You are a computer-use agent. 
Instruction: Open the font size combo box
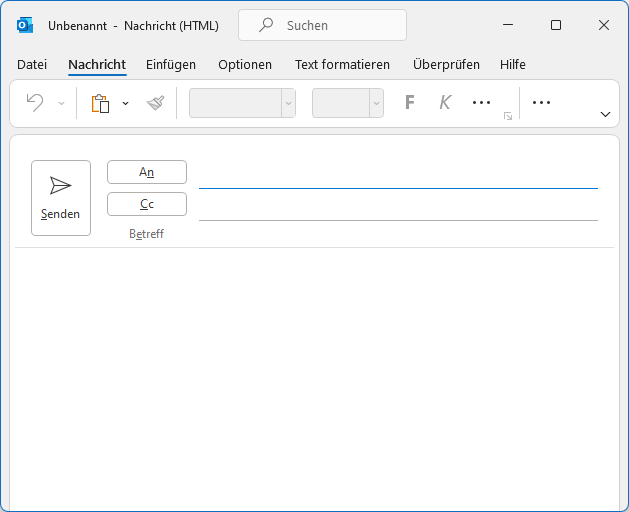[x=347, y=103]
